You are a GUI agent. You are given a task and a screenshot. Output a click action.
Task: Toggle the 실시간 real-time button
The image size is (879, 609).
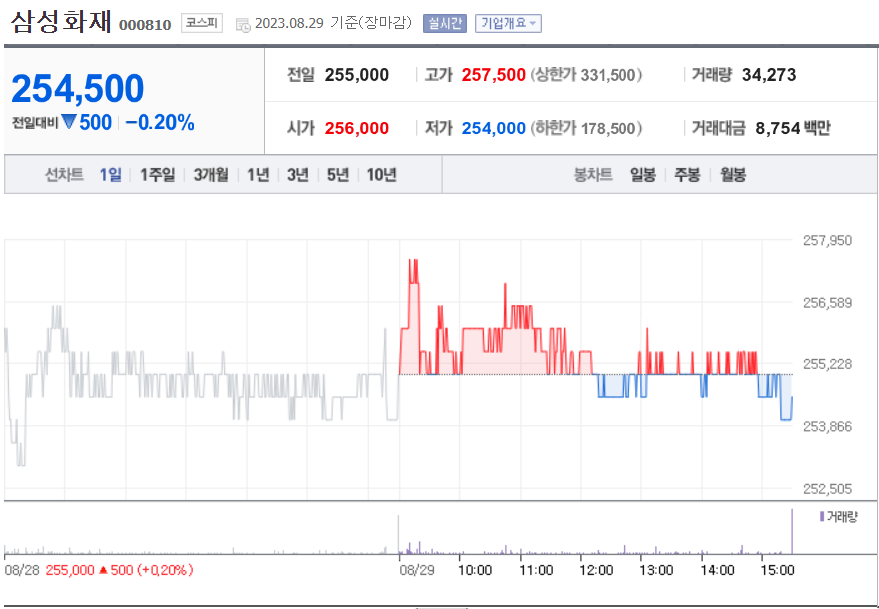[445, 24]
